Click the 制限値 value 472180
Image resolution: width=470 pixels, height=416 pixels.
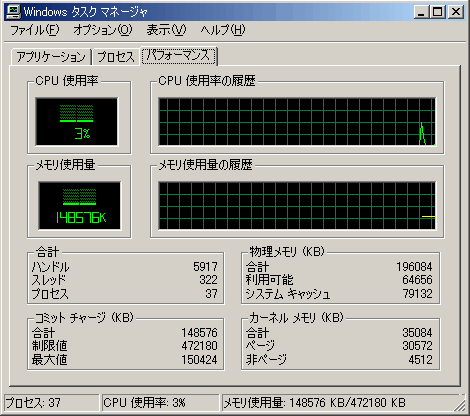coord(199,346)
